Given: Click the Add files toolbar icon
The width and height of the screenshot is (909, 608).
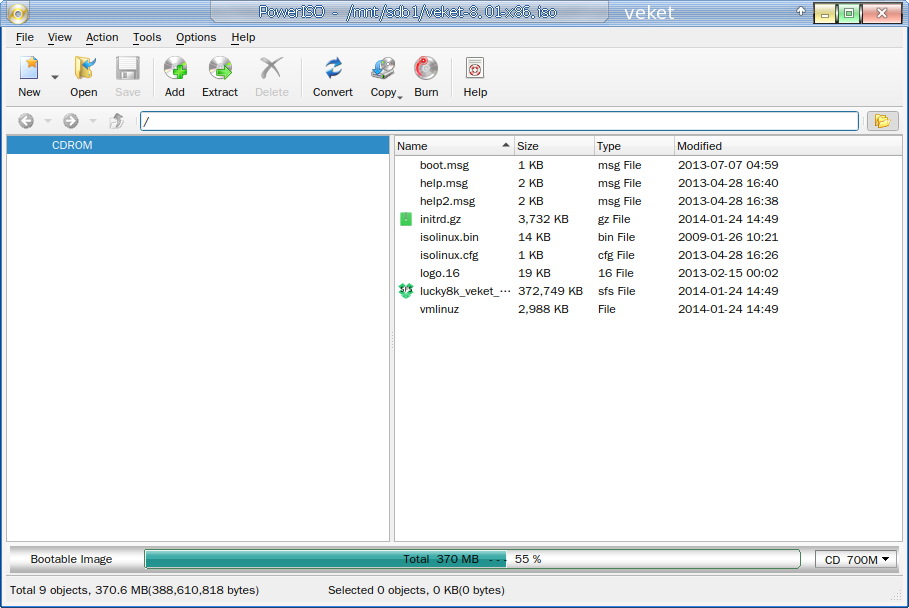Looking at the screenshot, I should click(x=175, y=68).
